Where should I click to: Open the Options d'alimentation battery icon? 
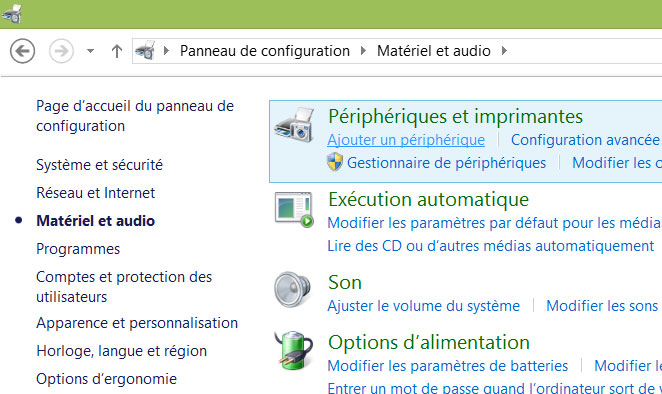click(x=293, y=351)
